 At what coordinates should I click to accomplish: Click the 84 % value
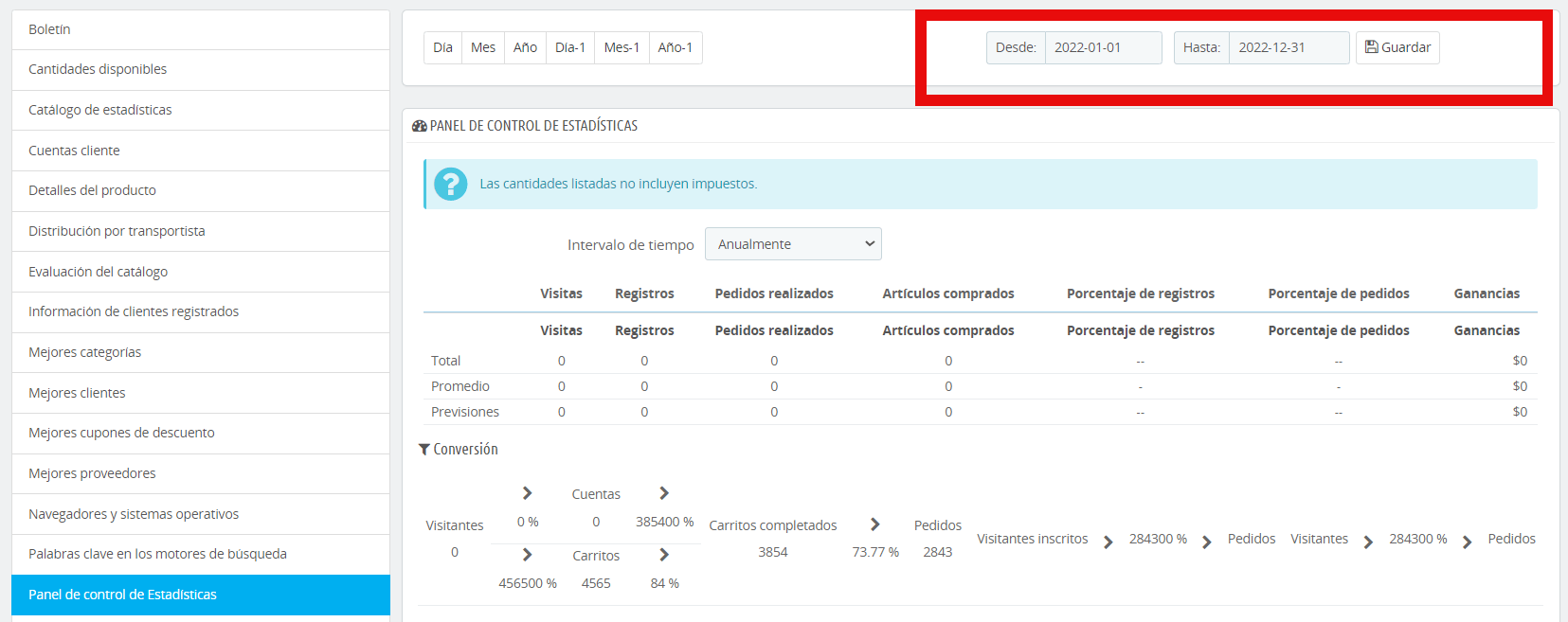click(665, 583)
